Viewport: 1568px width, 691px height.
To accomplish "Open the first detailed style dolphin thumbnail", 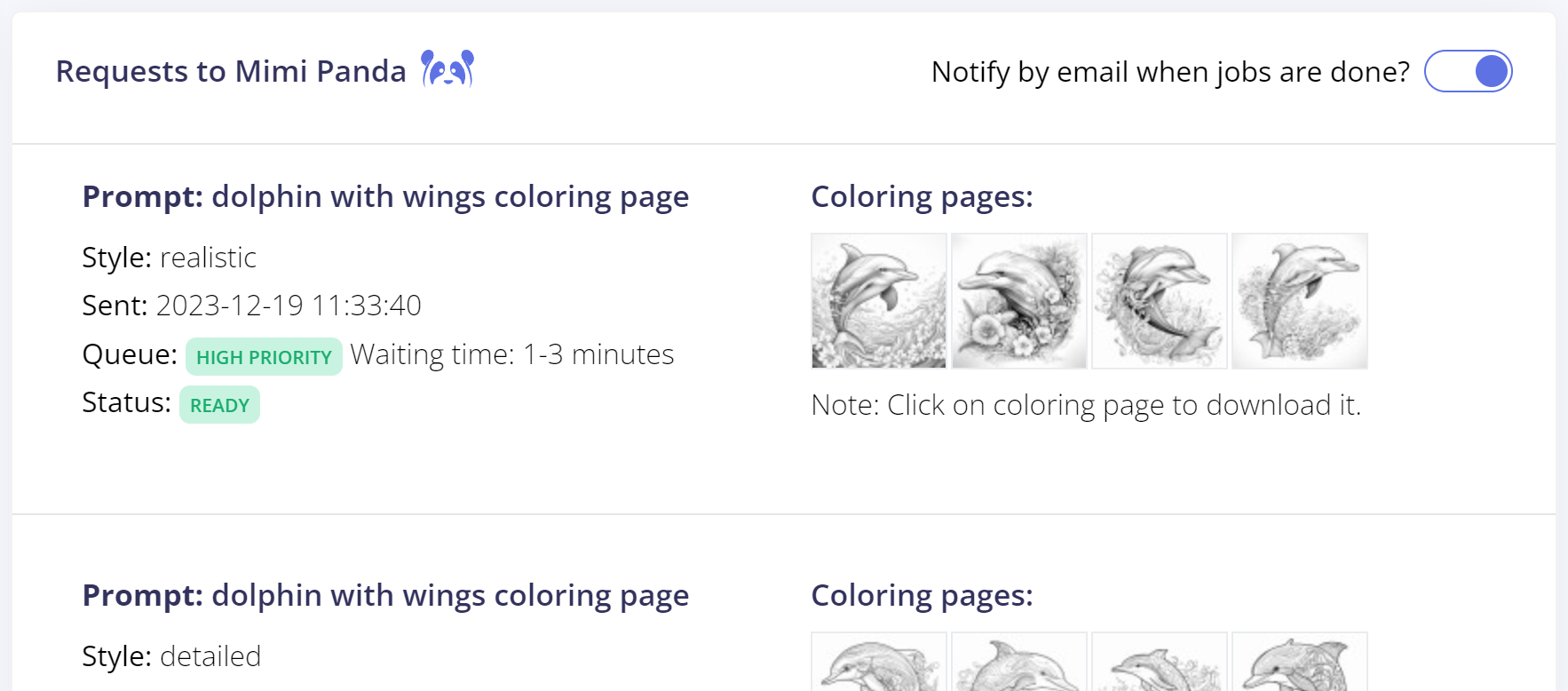I will point(879,662).
